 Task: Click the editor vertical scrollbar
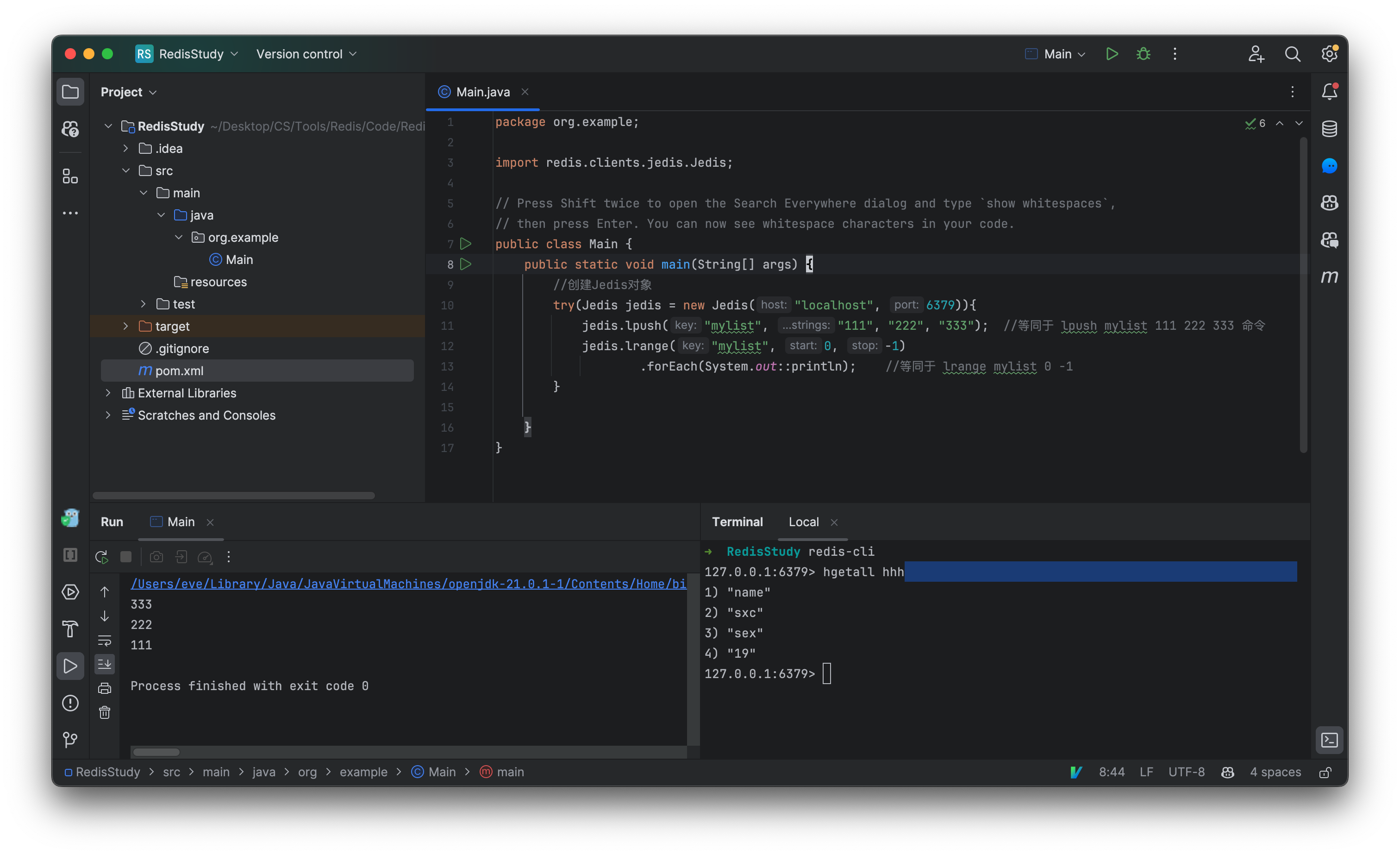point(1303,295)
